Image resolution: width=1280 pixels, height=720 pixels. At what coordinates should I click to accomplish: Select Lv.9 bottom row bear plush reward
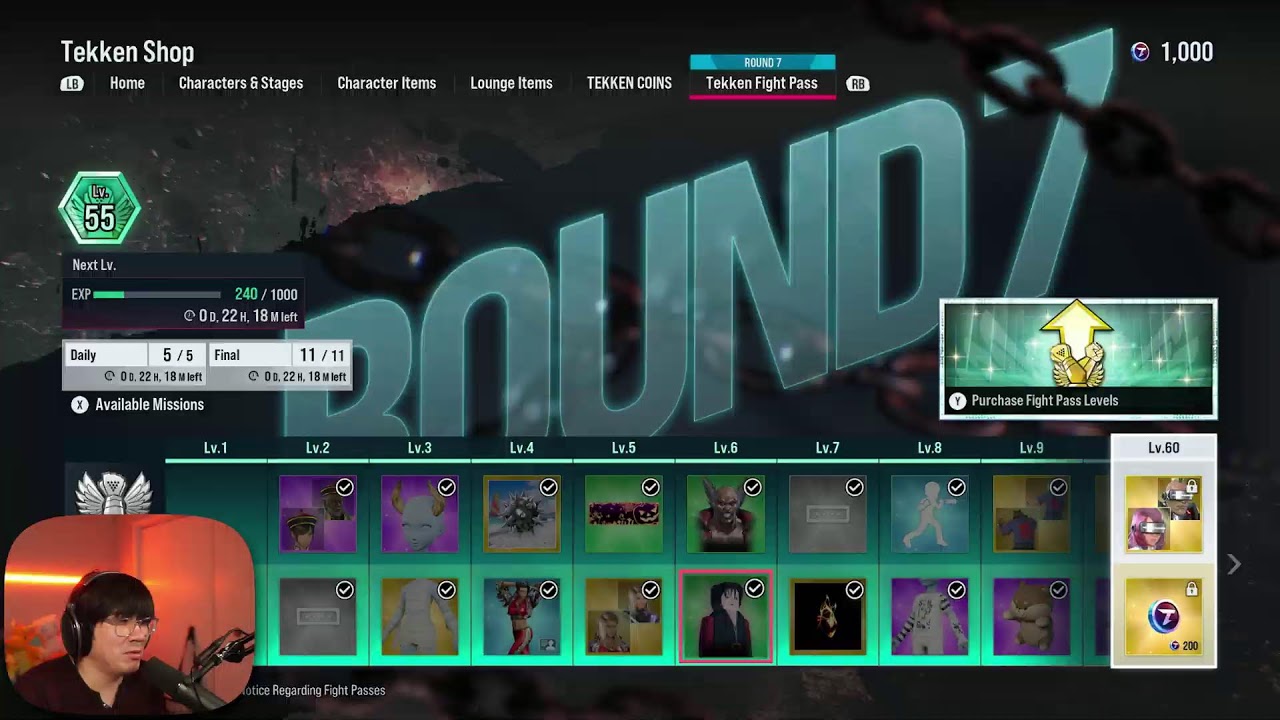pyautogui.click(x=1032, y=617)
